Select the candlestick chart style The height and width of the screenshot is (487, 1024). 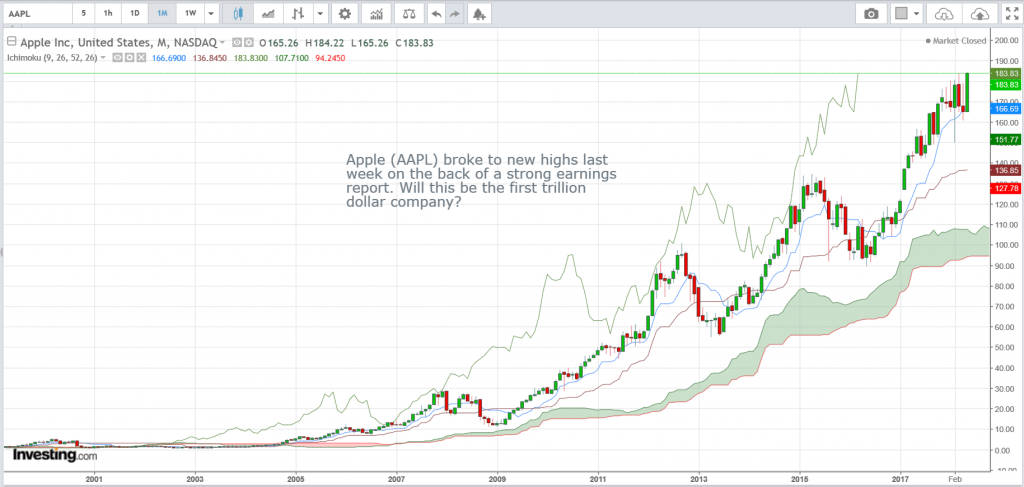pos(238,13)
